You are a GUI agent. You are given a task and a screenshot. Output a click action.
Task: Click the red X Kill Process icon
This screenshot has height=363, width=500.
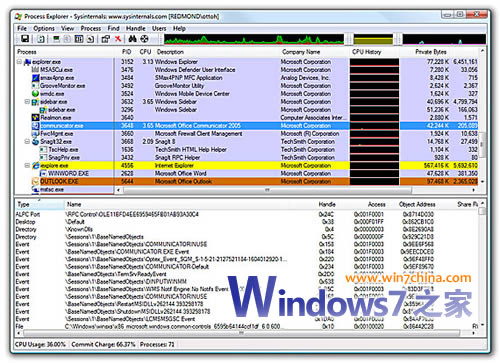[118, 39]
